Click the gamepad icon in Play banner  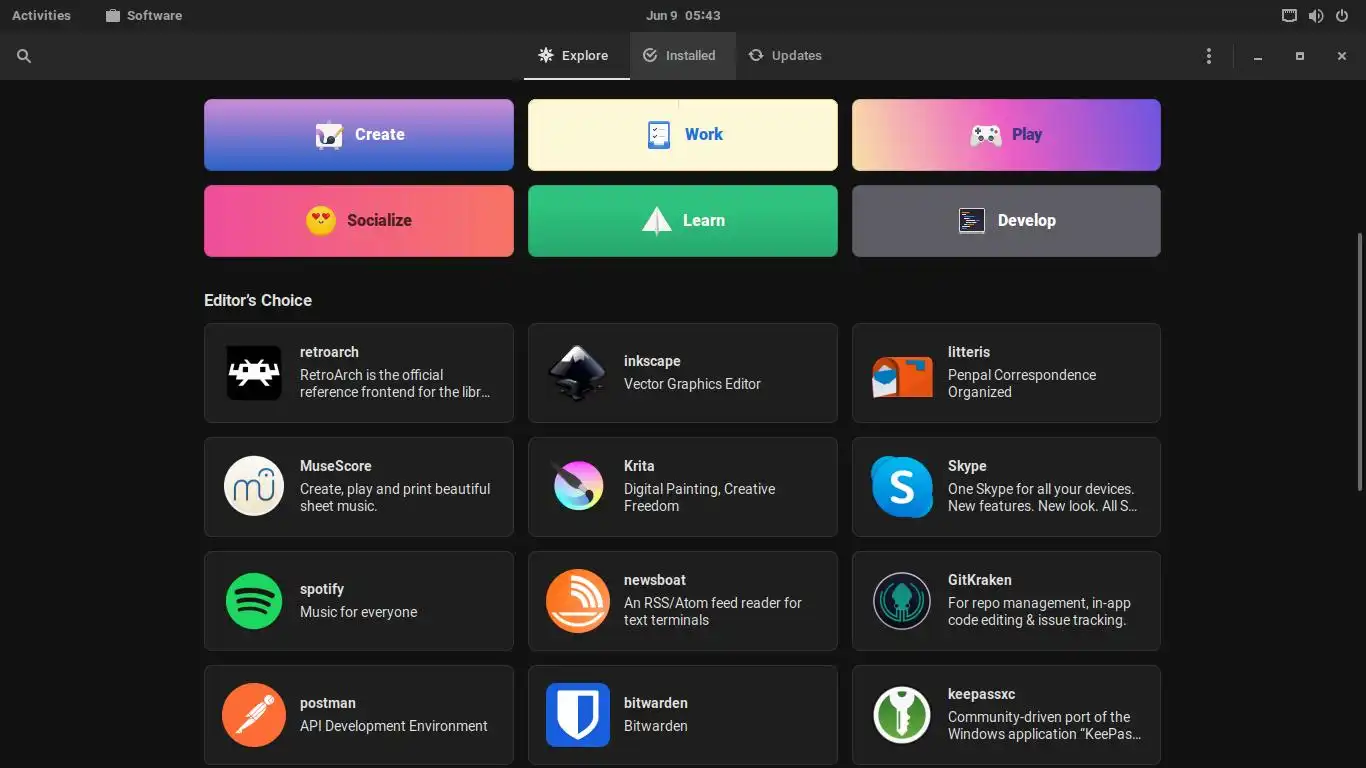[986, 135]
